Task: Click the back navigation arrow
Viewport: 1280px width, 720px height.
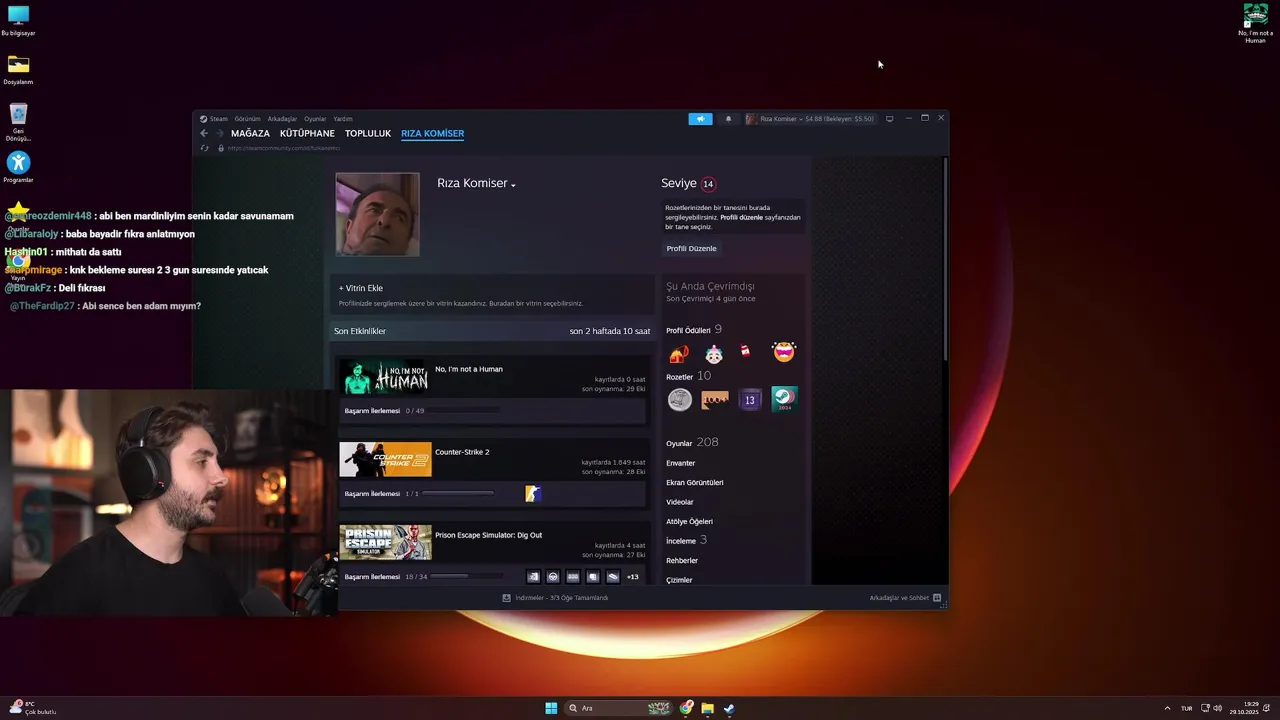Action: coord(204,133)
